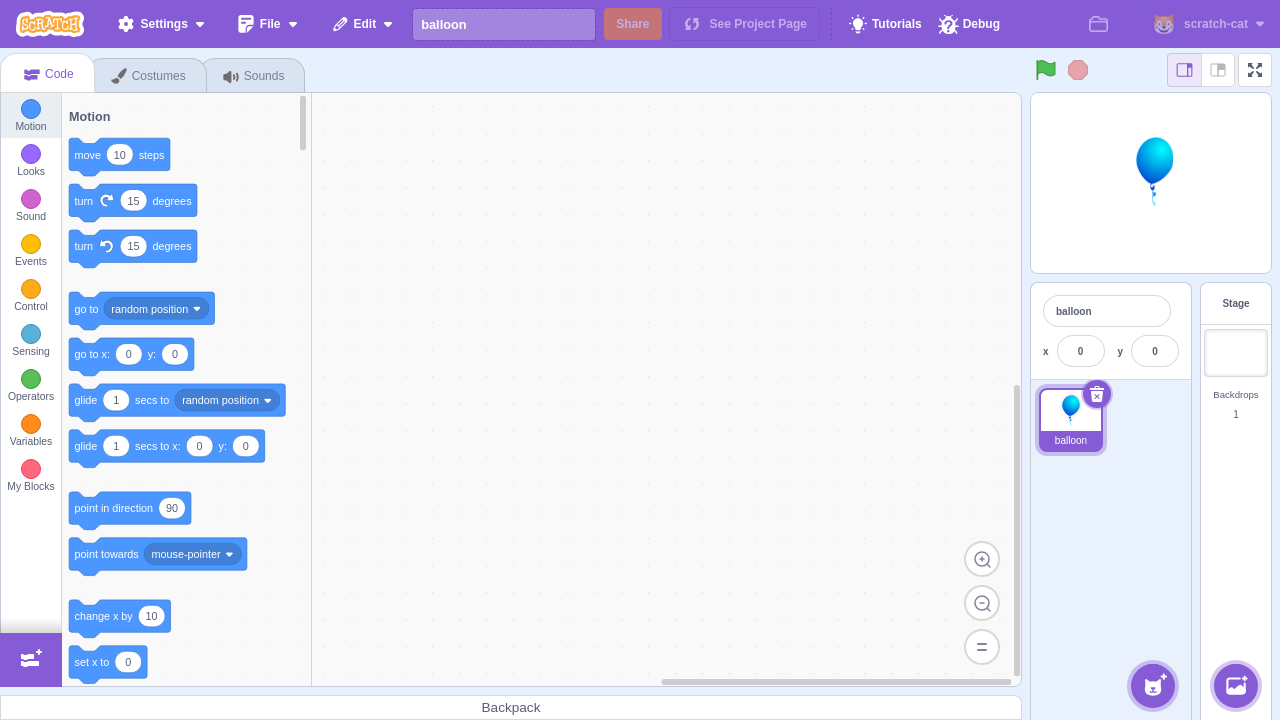The image size is (1280, 720).
Task: Select the My Blocks category
Action: pyautogui.click(x=31, y=476)
